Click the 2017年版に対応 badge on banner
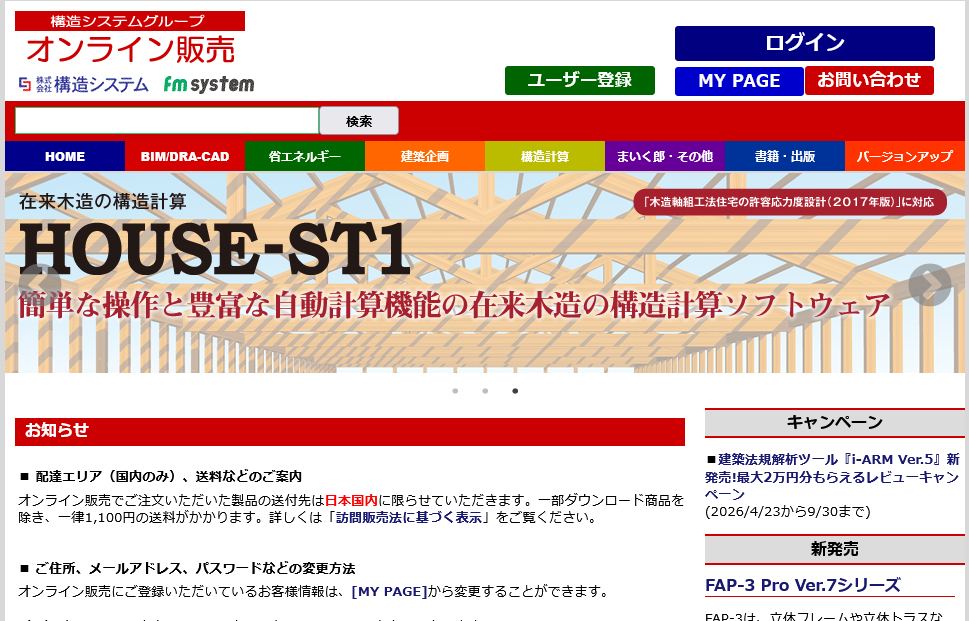The image size is (969, 621). pyautogui.click(x=790, y=202)
